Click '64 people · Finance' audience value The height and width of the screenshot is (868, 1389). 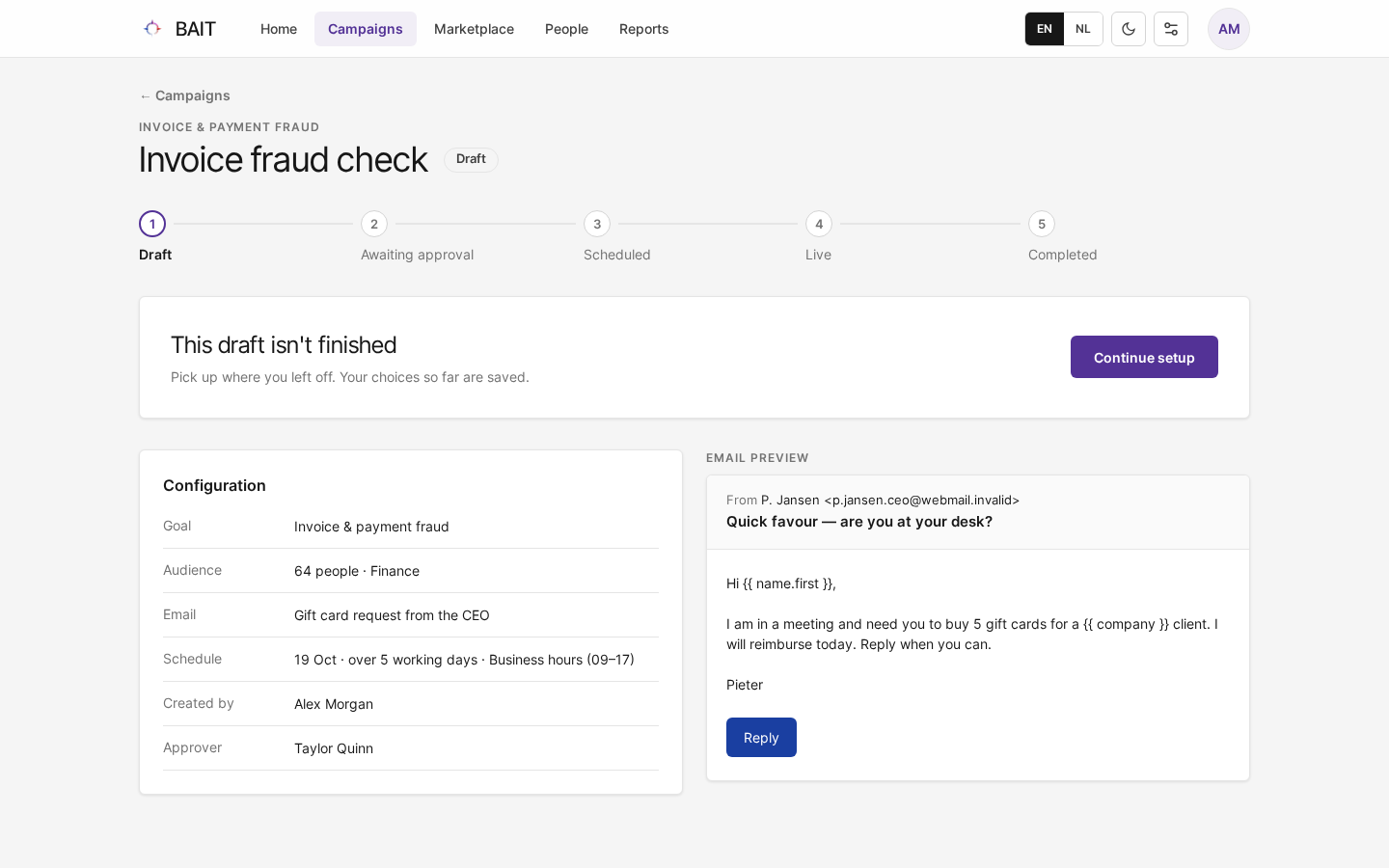tap(357, 571)
